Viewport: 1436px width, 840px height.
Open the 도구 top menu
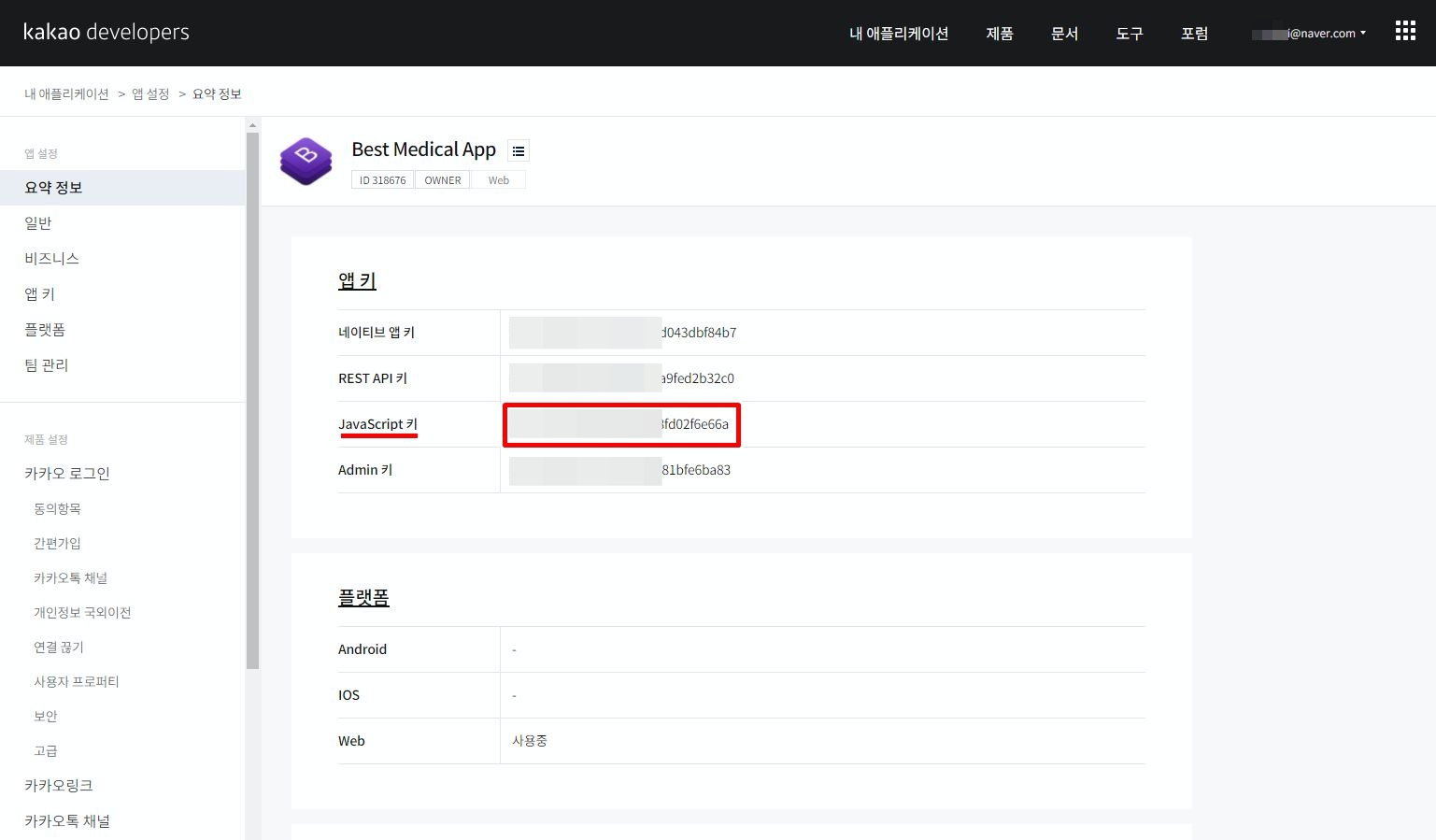pyautogui.click(x=1130, y=33)
